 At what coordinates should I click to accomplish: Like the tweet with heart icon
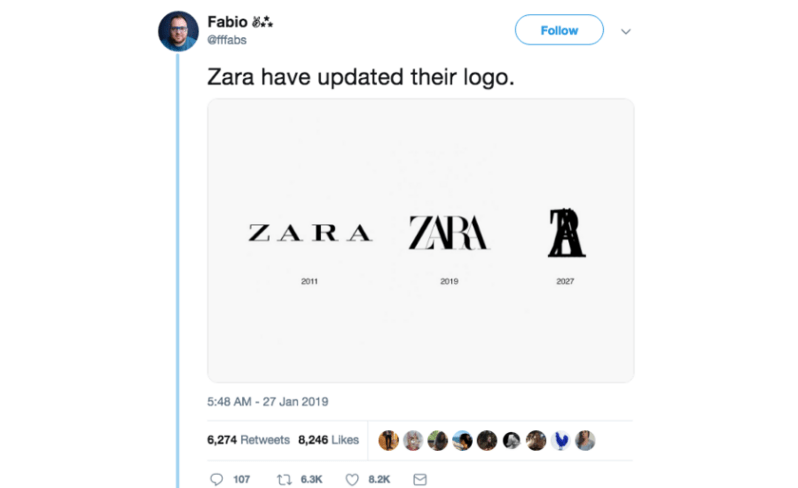(352, 479)
